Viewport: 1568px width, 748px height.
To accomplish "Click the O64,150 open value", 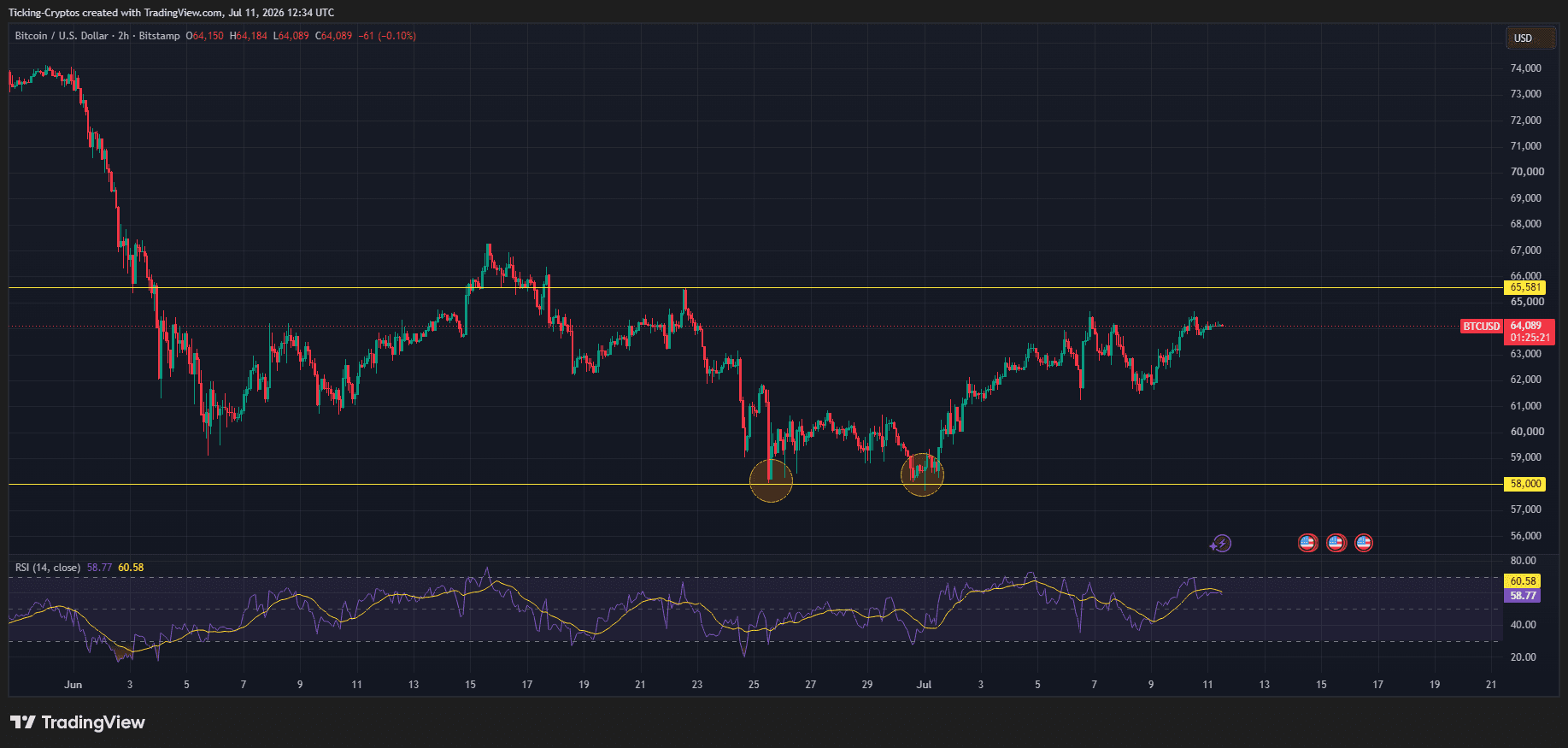I will 205,36.
